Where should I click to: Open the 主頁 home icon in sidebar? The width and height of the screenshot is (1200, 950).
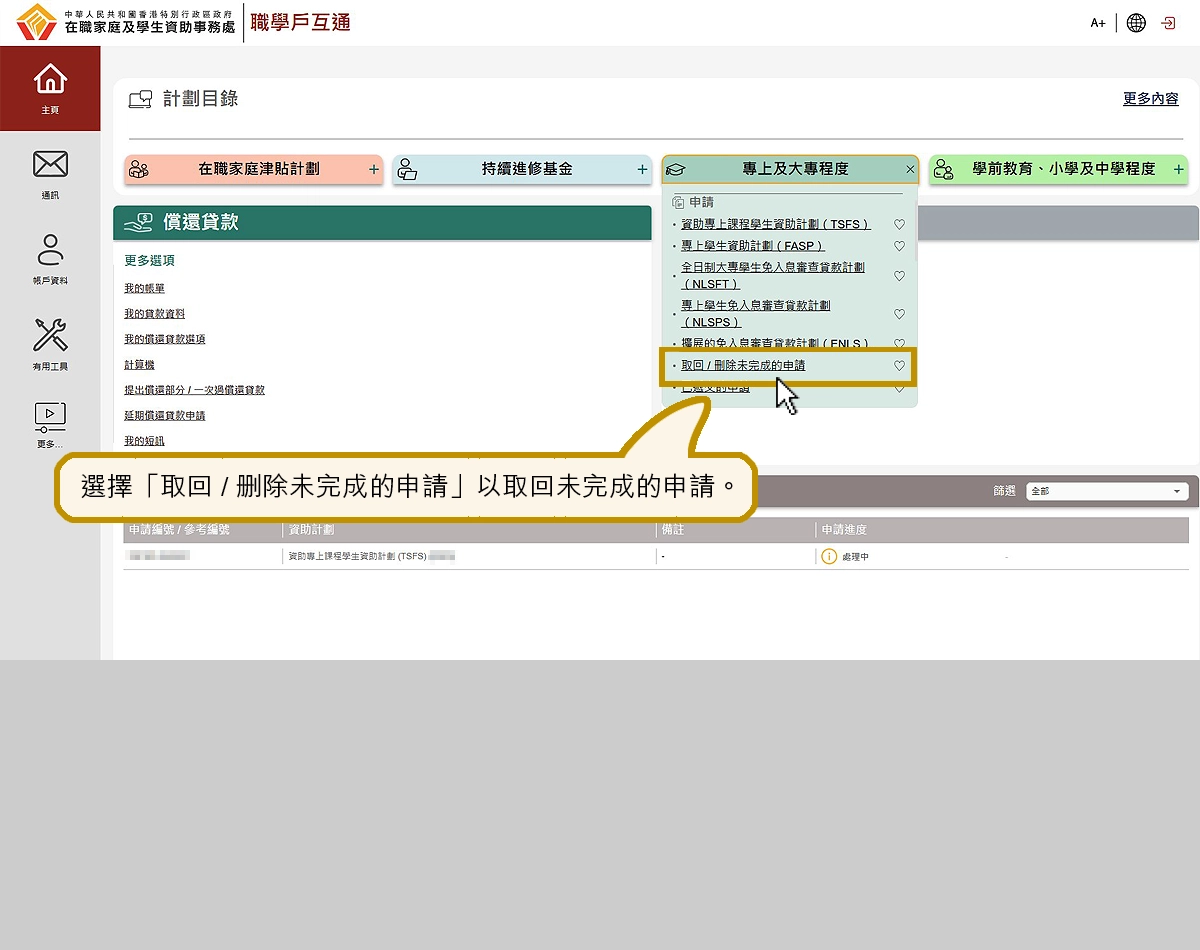click(x=50, y=79)
